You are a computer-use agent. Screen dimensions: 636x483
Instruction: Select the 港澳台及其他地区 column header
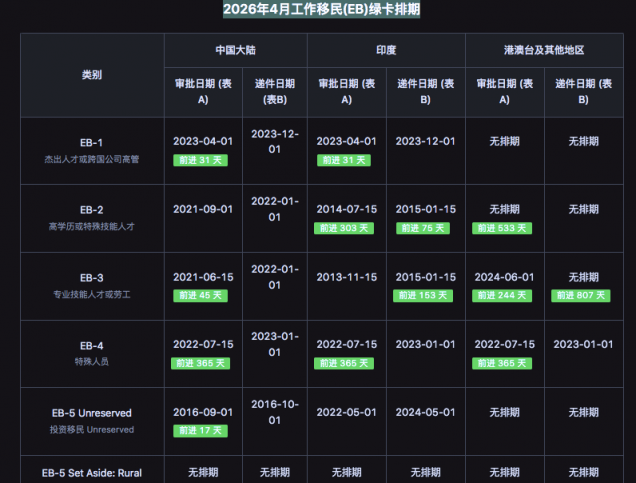coord(544,50)
